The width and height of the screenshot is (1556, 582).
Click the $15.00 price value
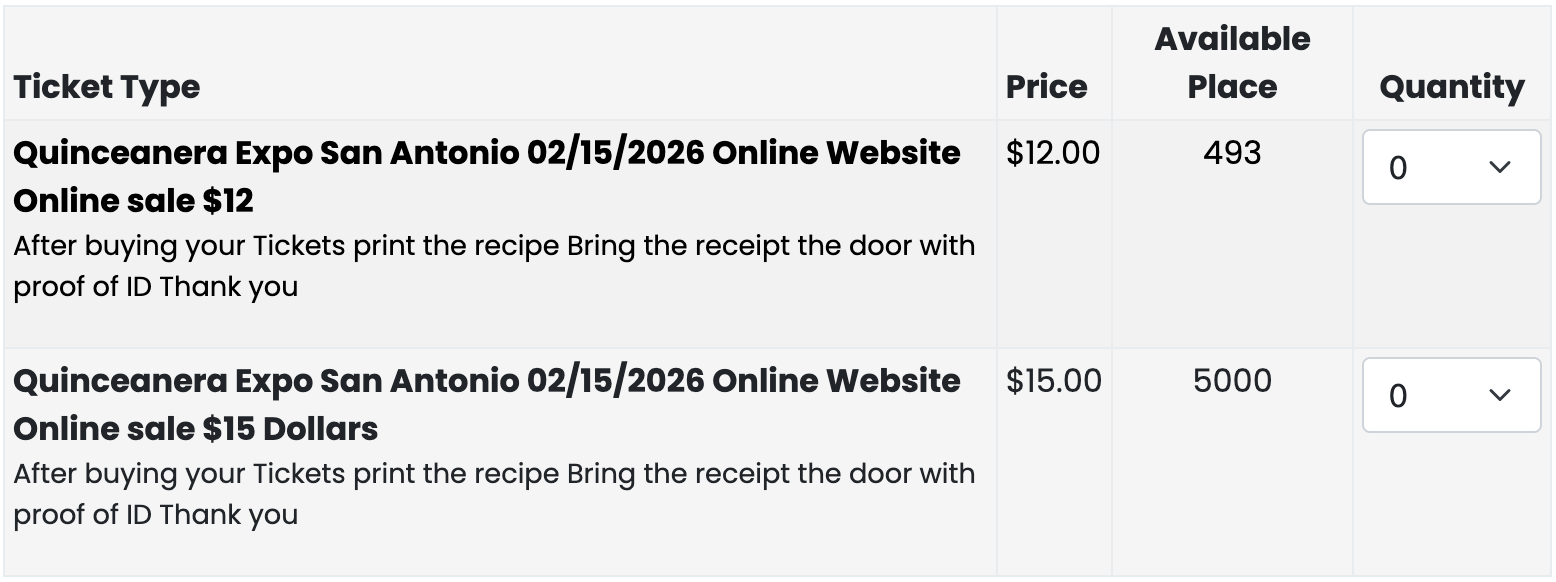(1054, 381)
